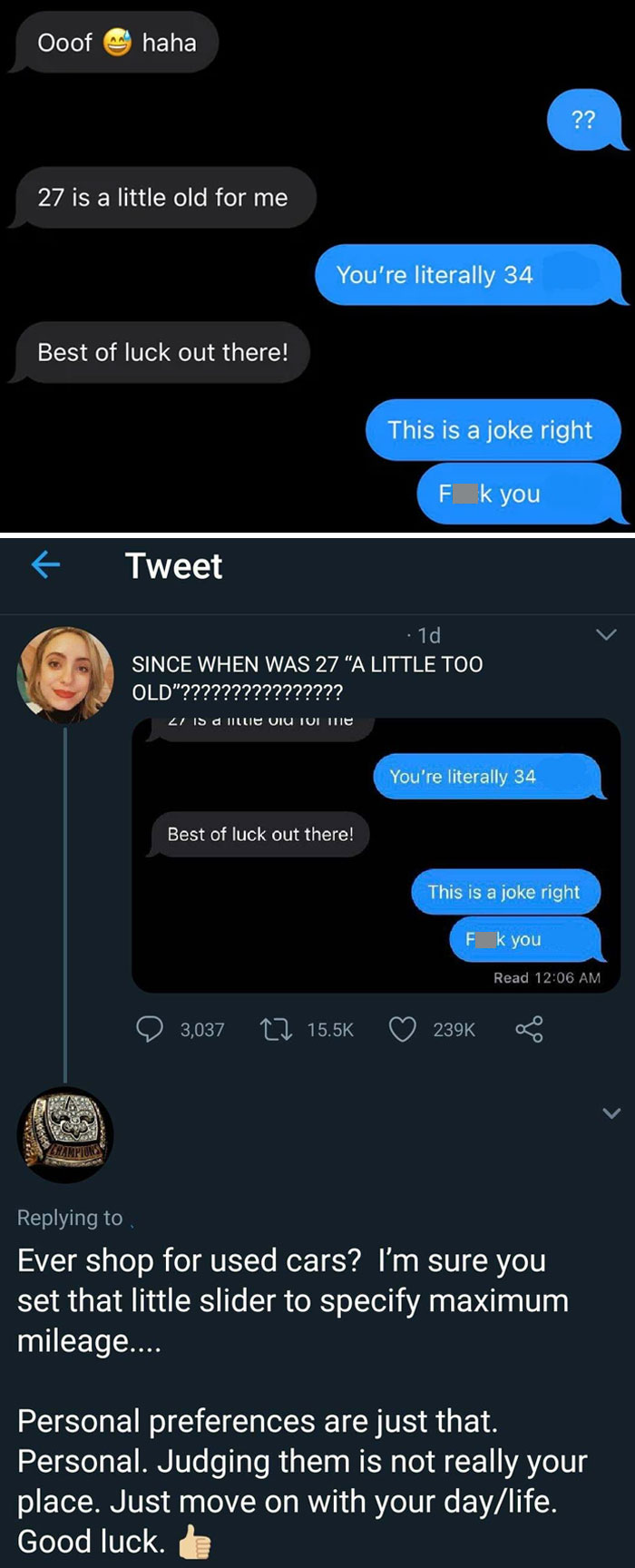The height and width of the screenshot is (1568, 635).
Task: Tap the thumbs up emoji in reply
Action: point(194,1541)
